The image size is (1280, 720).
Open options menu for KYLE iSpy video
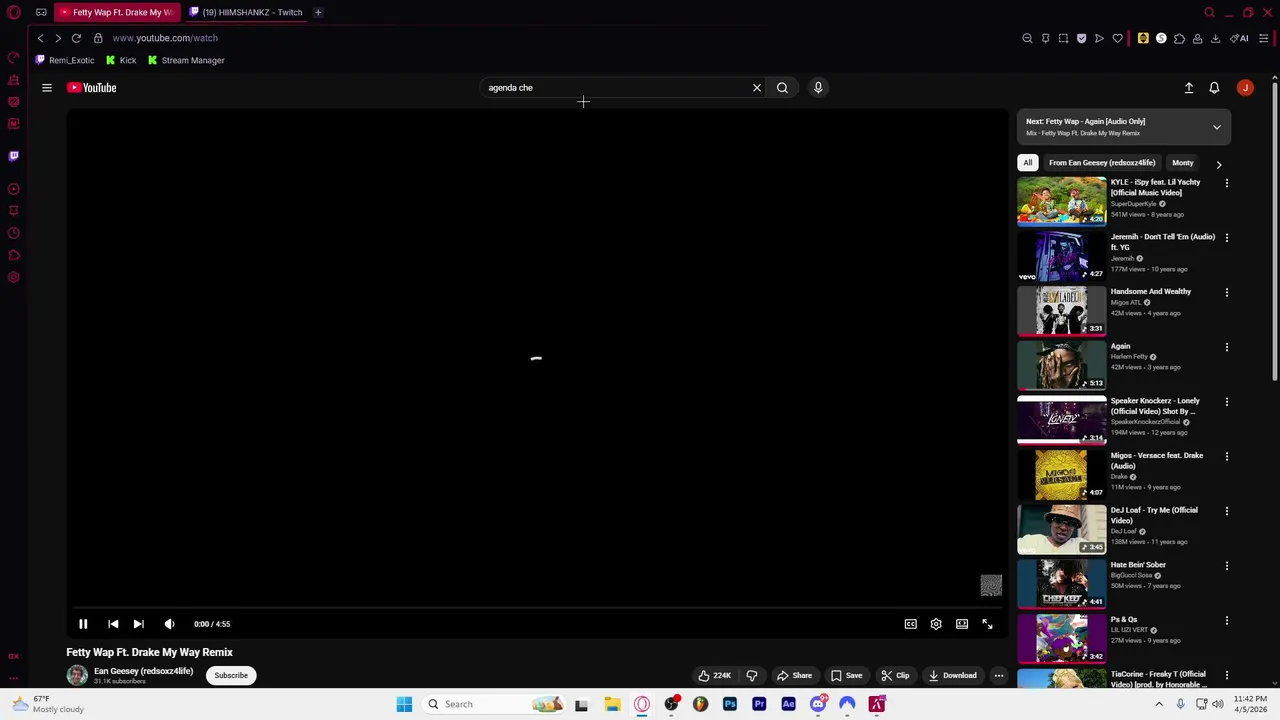(1227, 183)
